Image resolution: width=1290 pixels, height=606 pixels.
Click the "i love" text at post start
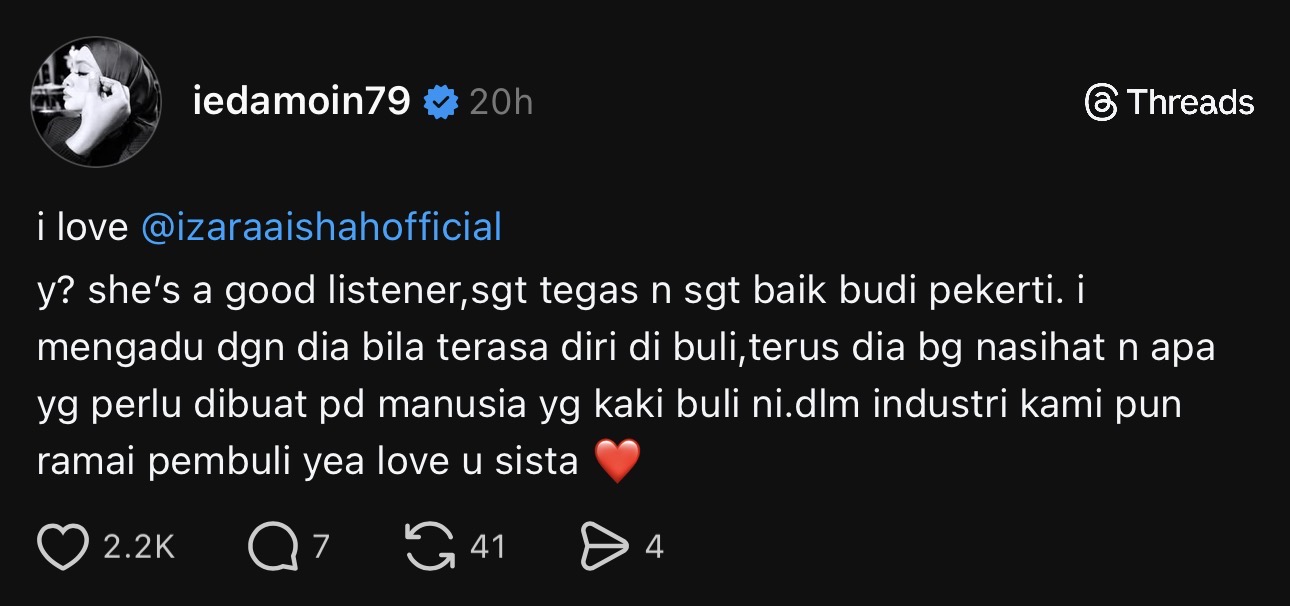point(82,228)
